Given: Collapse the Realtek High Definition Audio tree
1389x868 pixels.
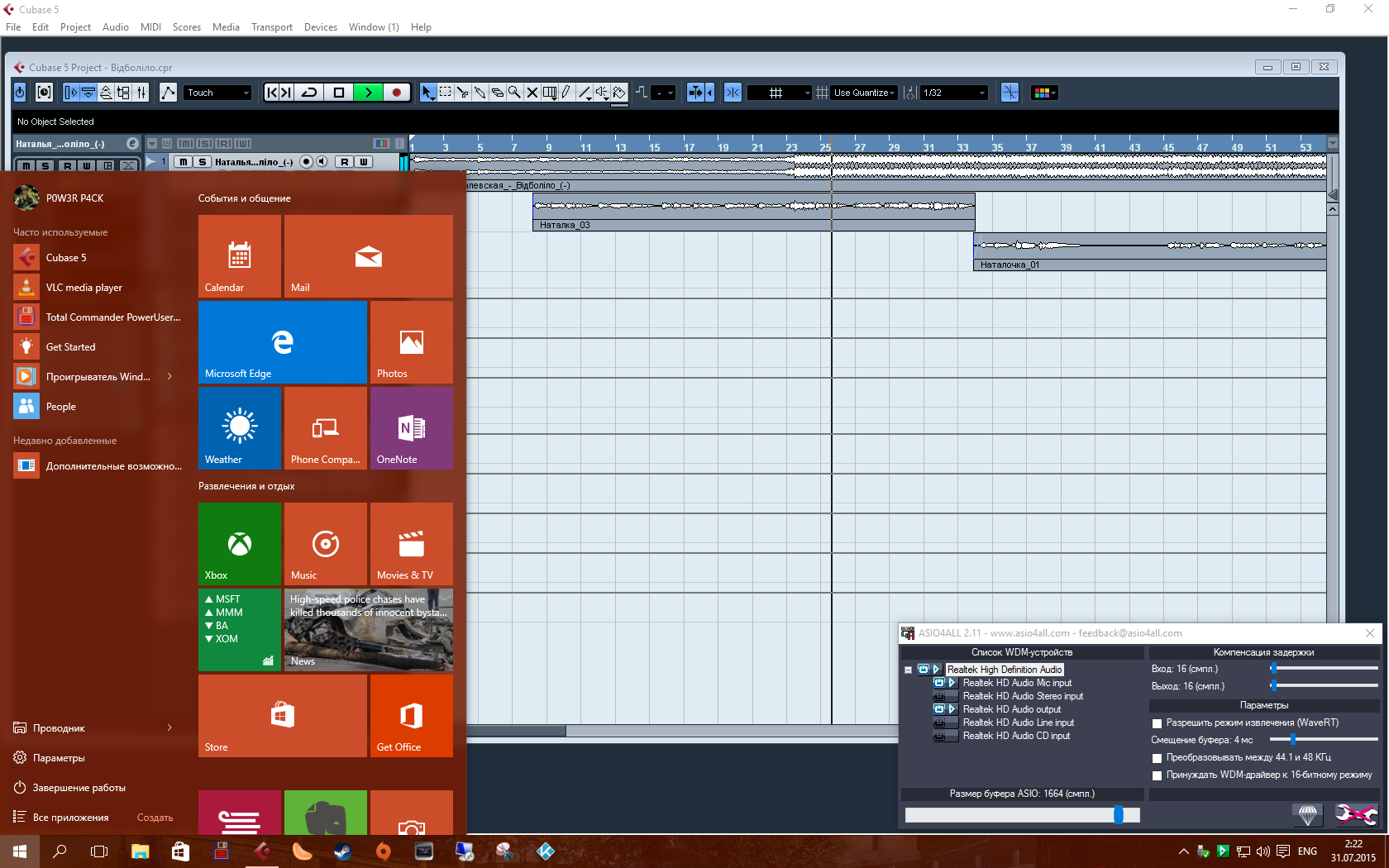Looking at the screenshot, I should coord(908,670).
